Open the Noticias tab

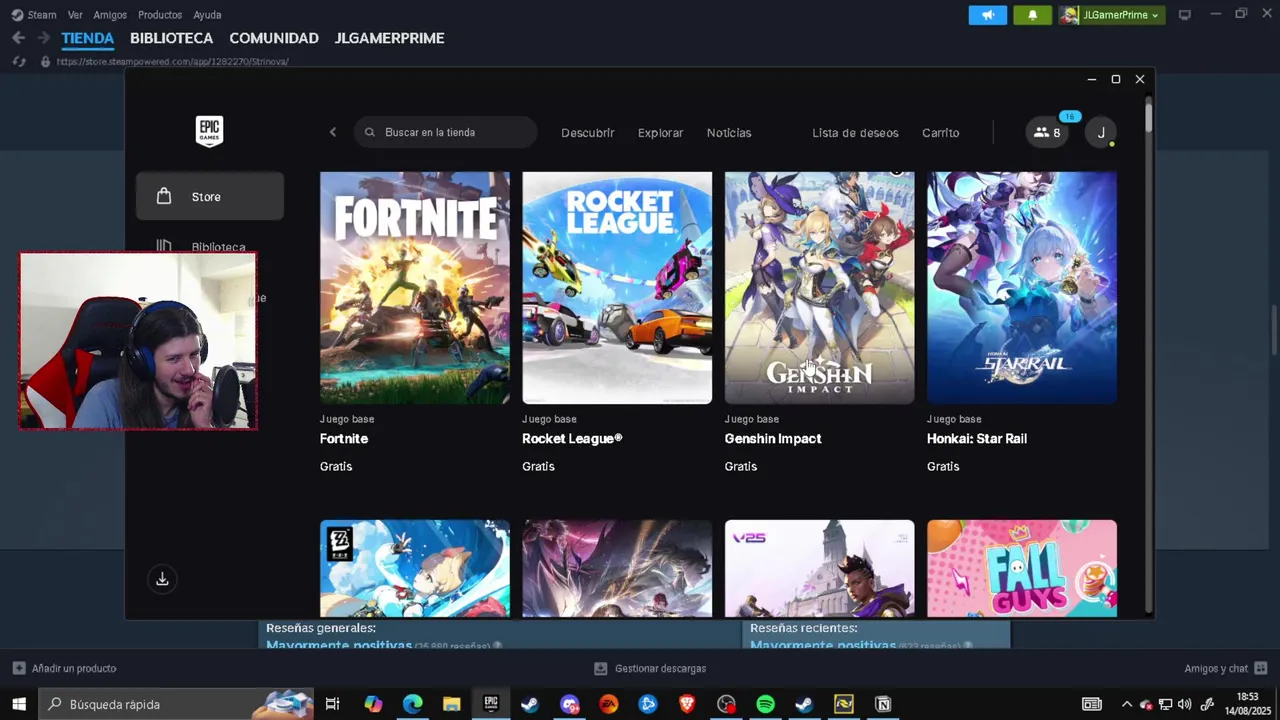coord(729,132)
